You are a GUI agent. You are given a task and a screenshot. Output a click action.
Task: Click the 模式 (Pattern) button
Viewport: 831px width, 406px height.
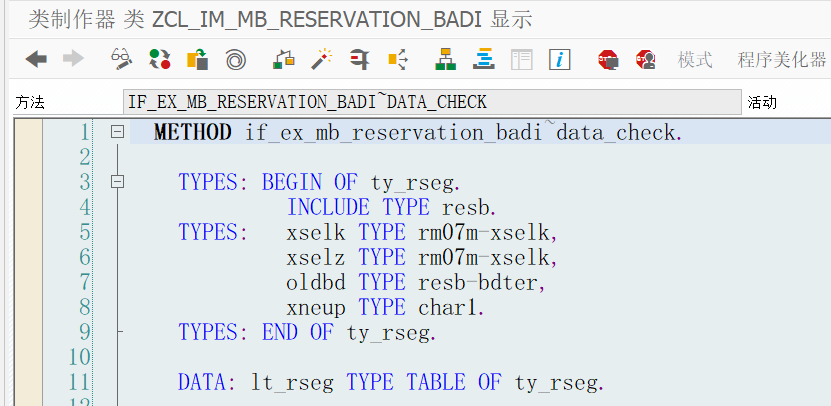tap(695, 59)
